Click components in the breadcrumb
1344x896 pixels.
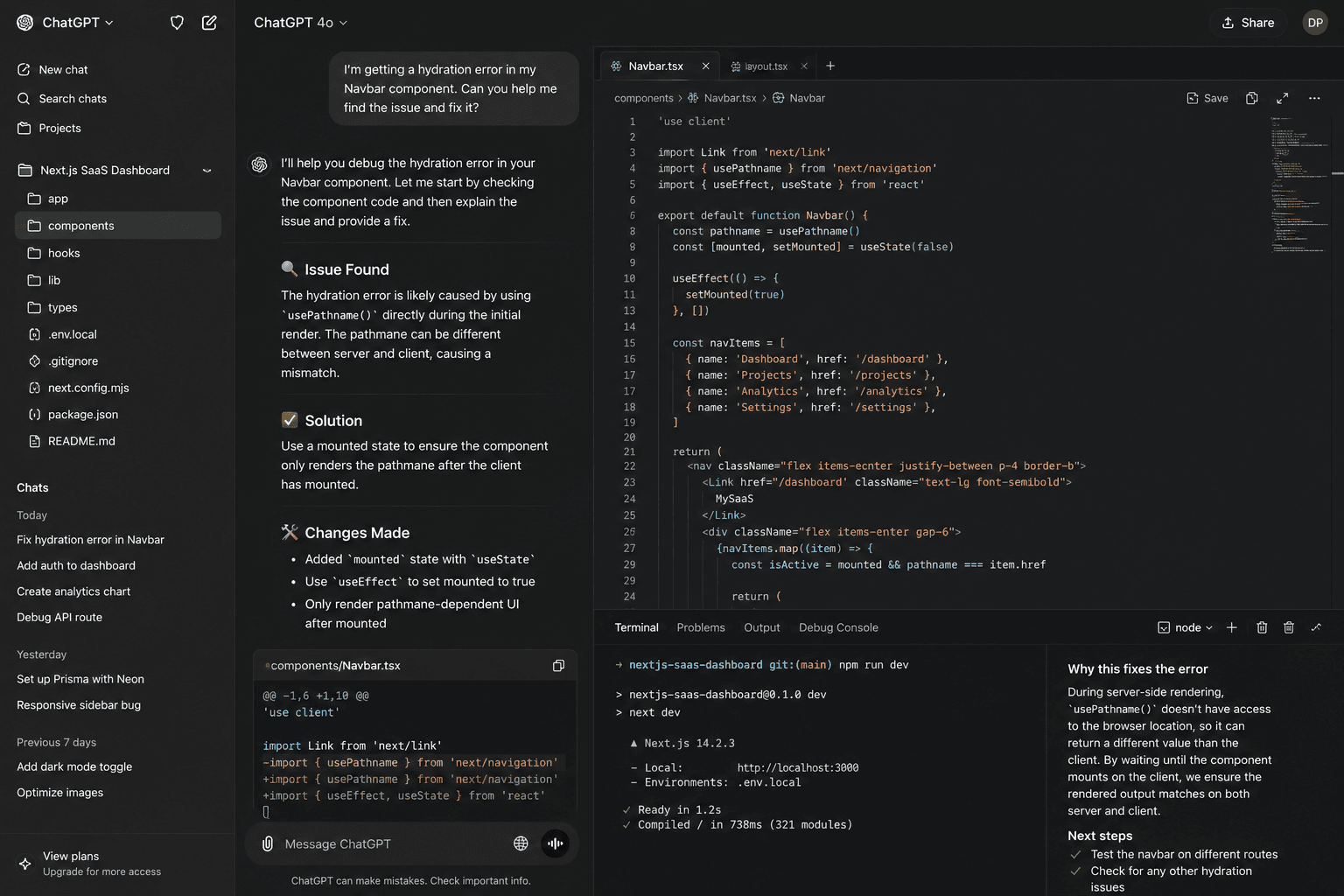pyautogui.click(x=644, y=98)
